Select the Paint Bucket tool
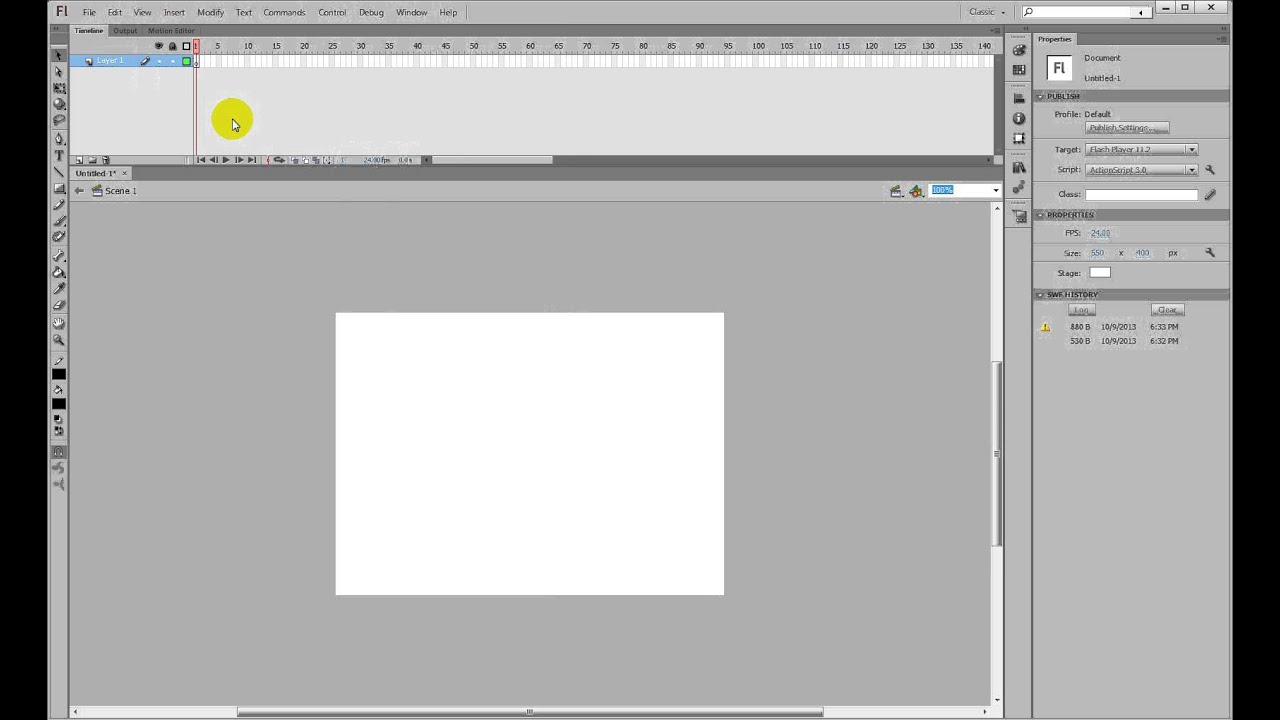1280x720 pixels. (58, 271)
